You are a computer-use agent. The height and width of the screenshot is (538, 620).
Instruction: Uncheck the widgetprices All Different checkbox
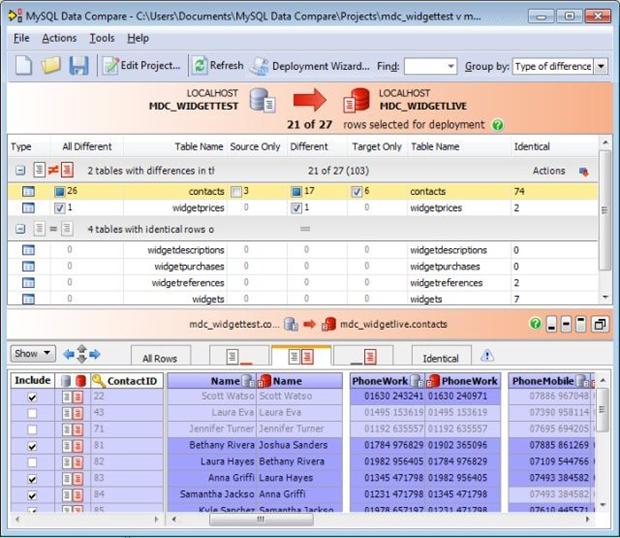pos(60,208)
